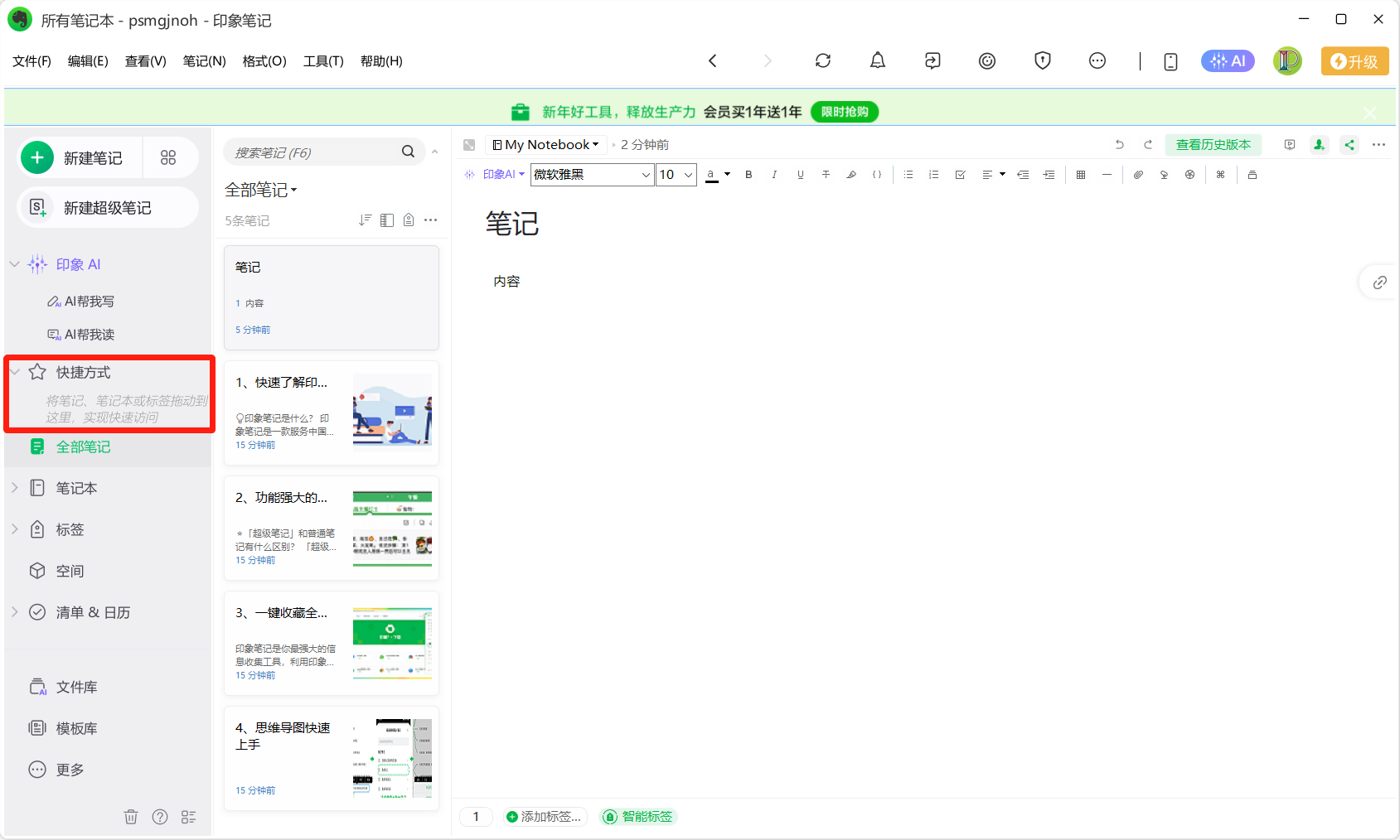Toggle bold formatting
This screenshot has height=840, width=1400.
748,175
